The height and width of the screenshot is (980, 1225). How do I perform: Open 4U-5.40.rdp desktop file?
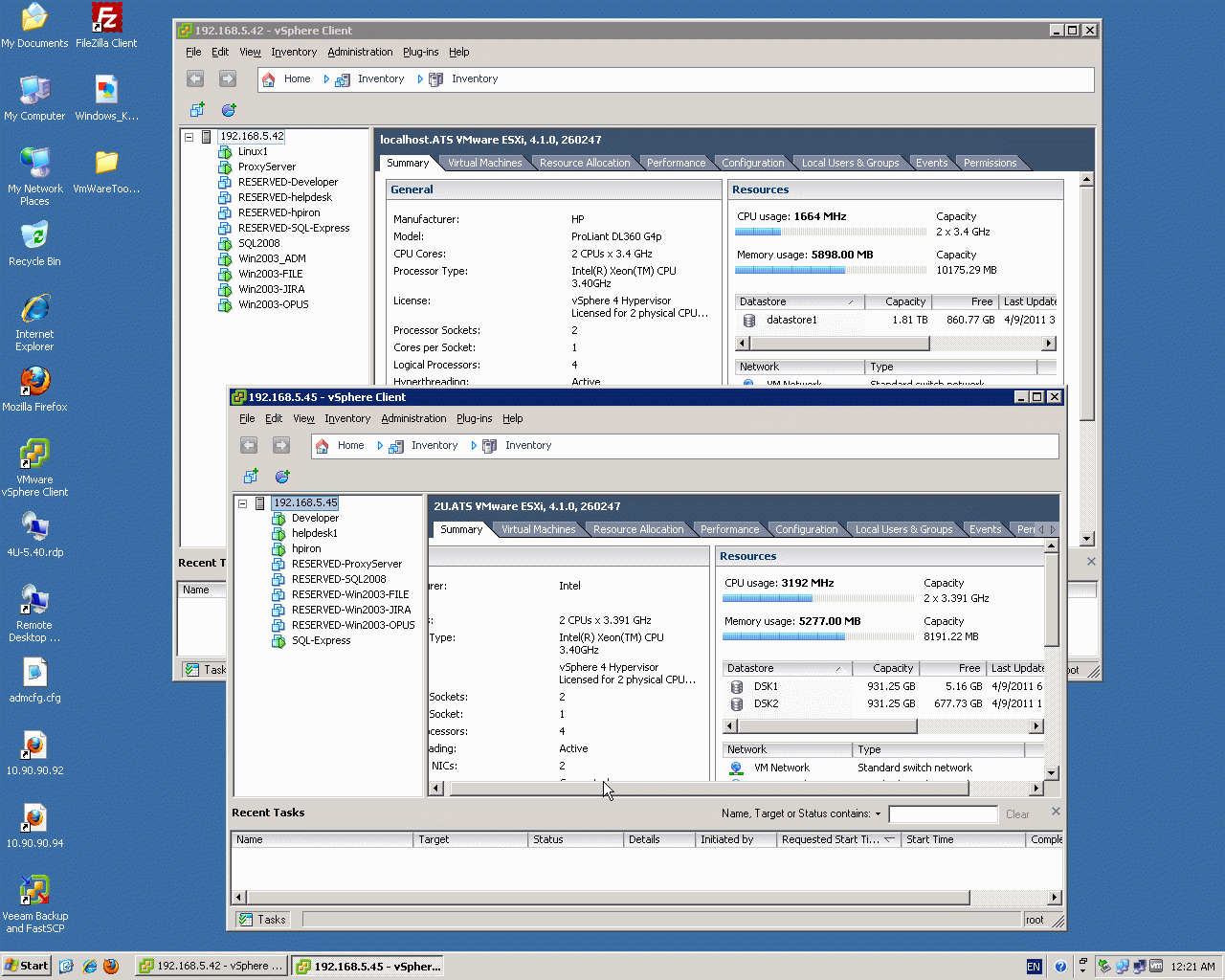tap(34, 535)
